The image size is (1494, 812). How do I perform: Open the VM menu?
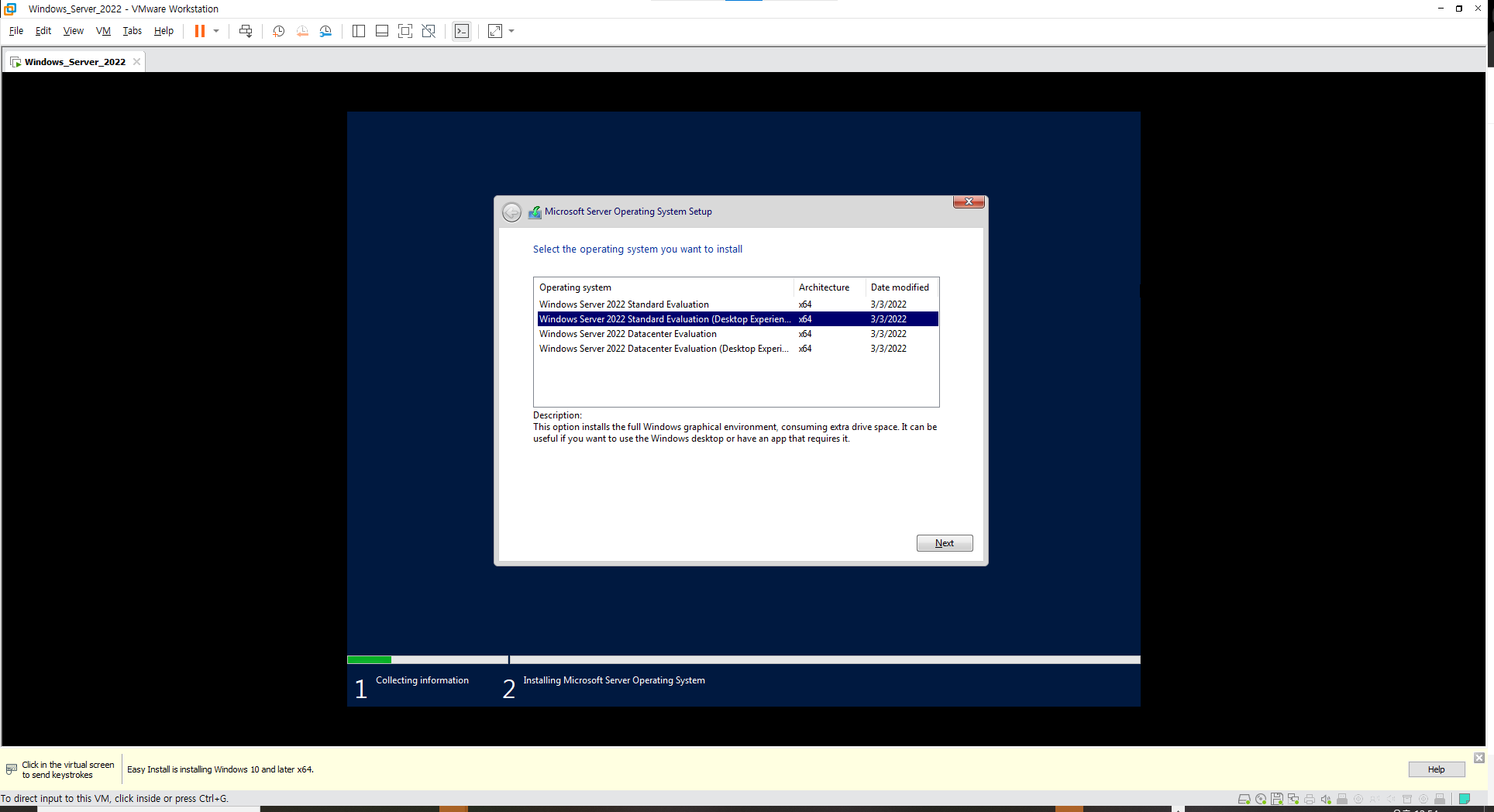tap(103, 31)
